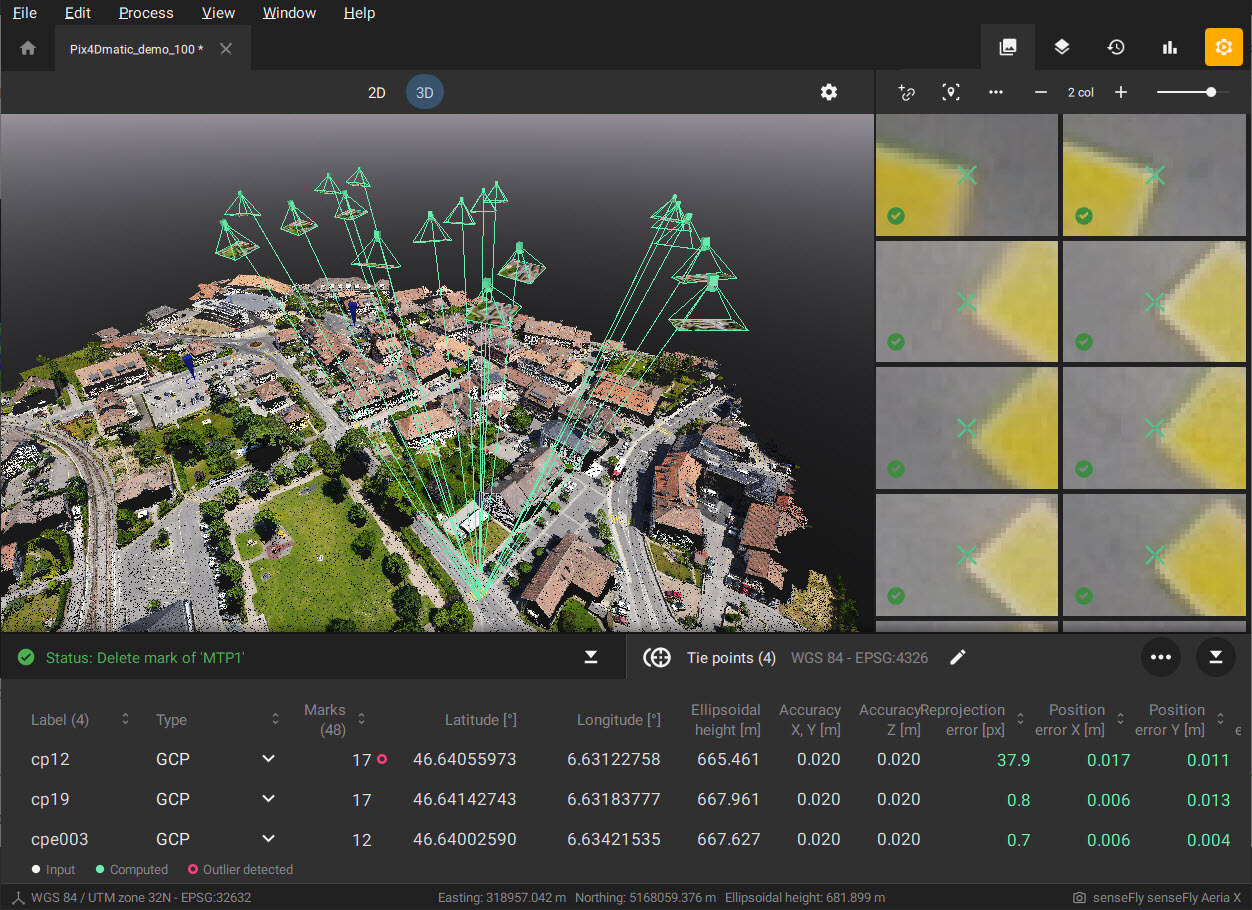Click the tie points target icon
1252x910 pixels.
(657, 657)
